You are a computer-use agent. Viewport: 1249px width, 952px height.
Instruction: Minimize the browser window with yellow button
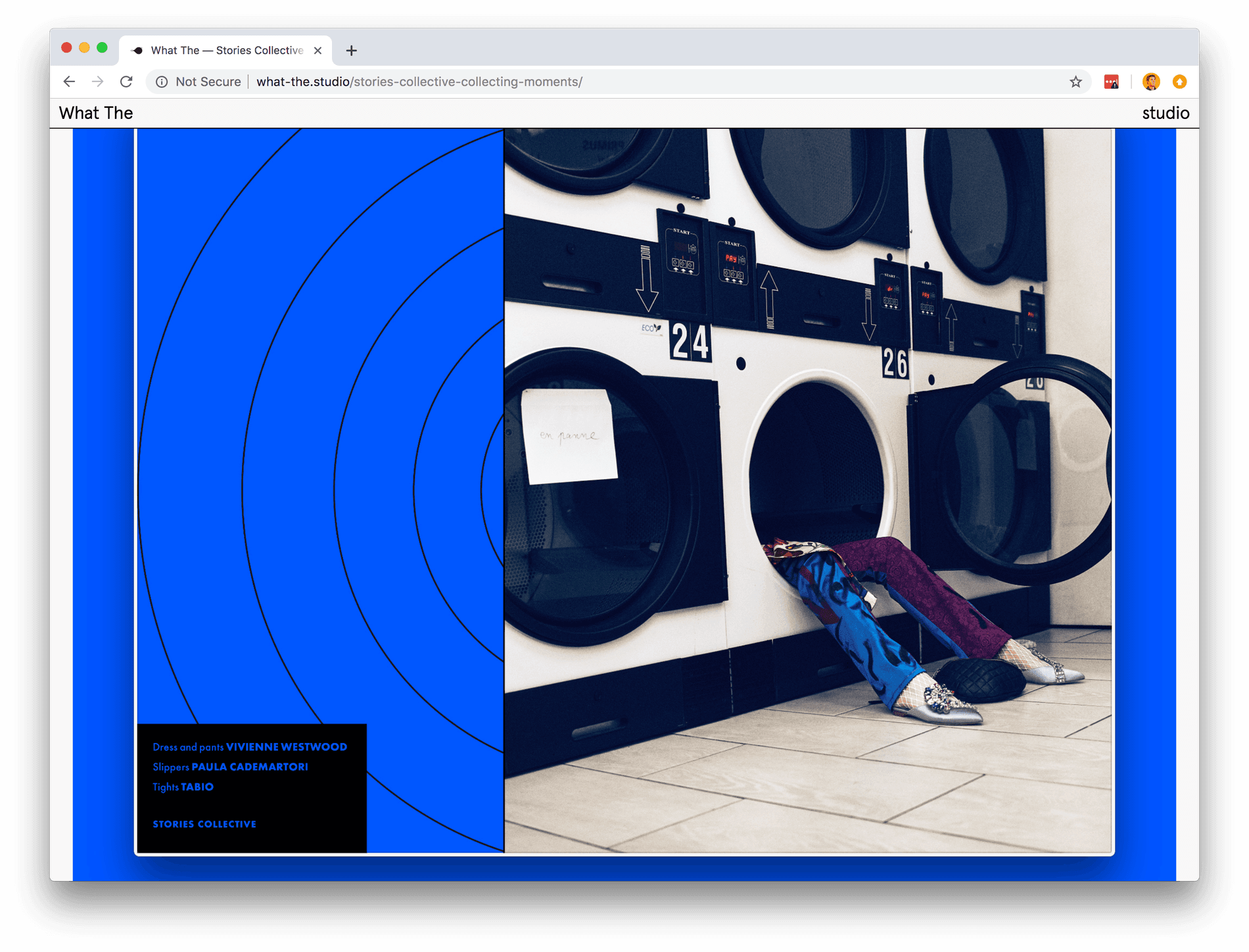click(x=84, y=47)
